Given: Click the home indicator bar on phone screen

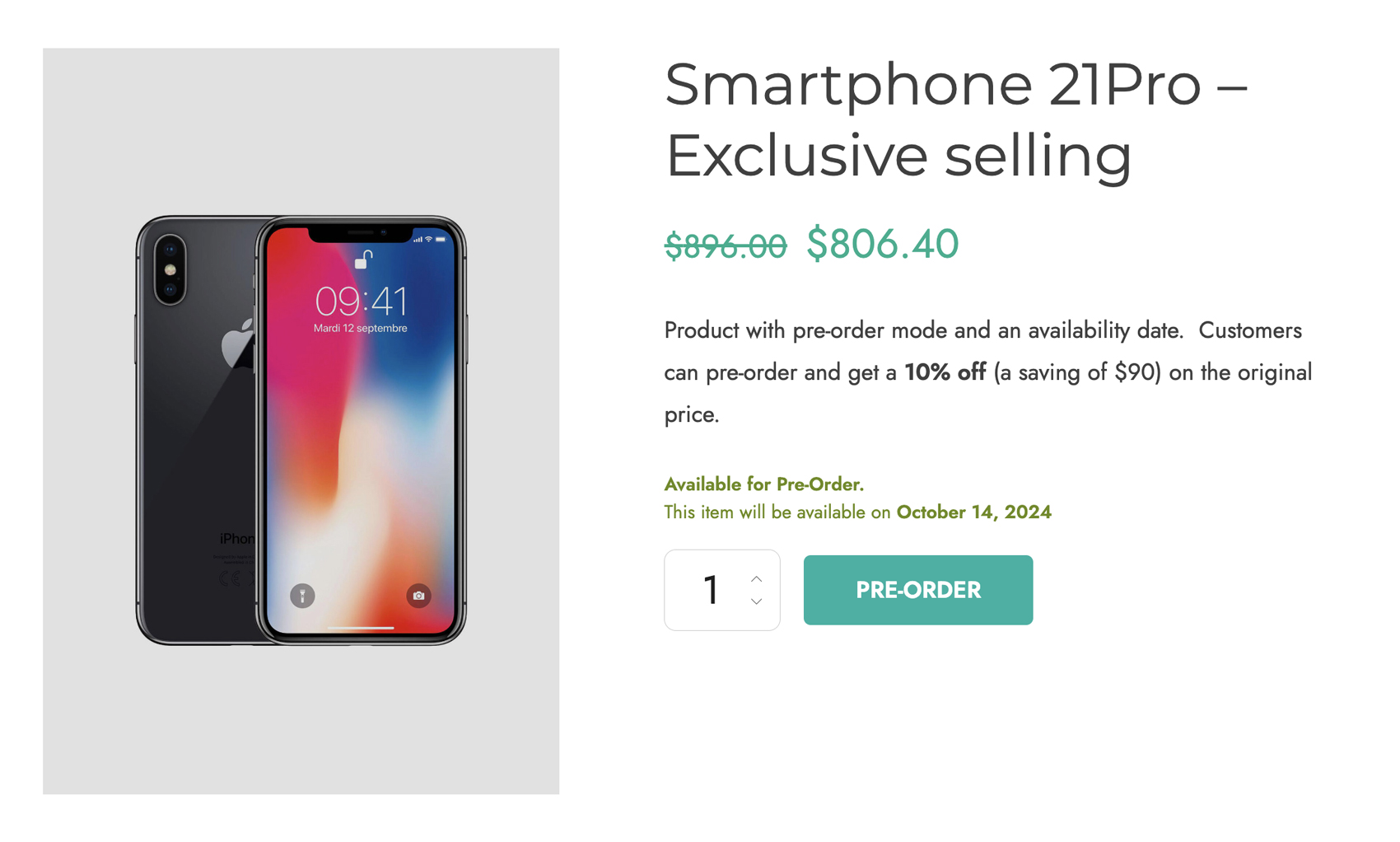Looking at the screenshot, I should [x=361, y=628].
